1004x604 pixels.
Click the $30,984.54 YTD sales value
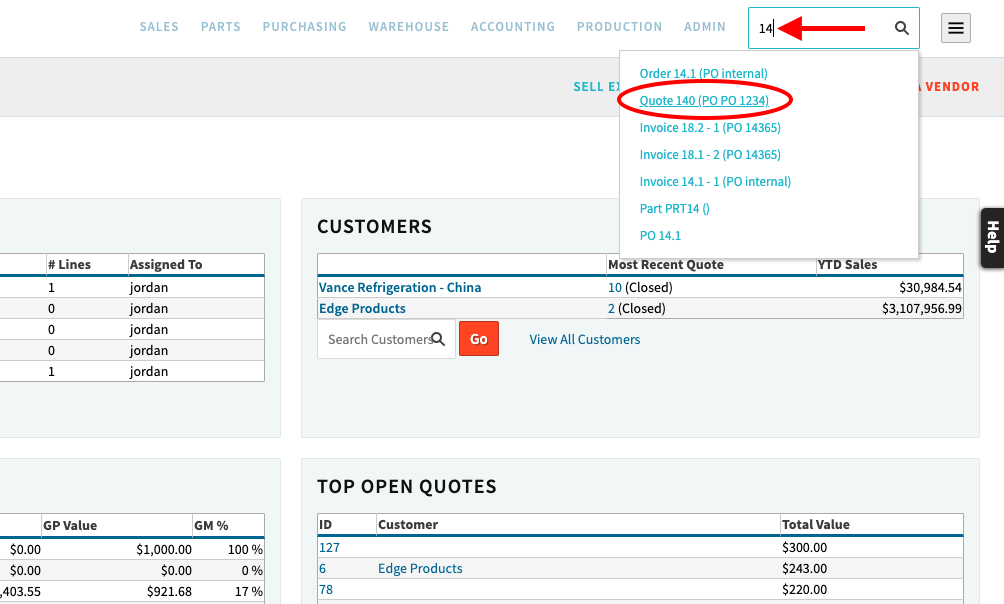930,288
